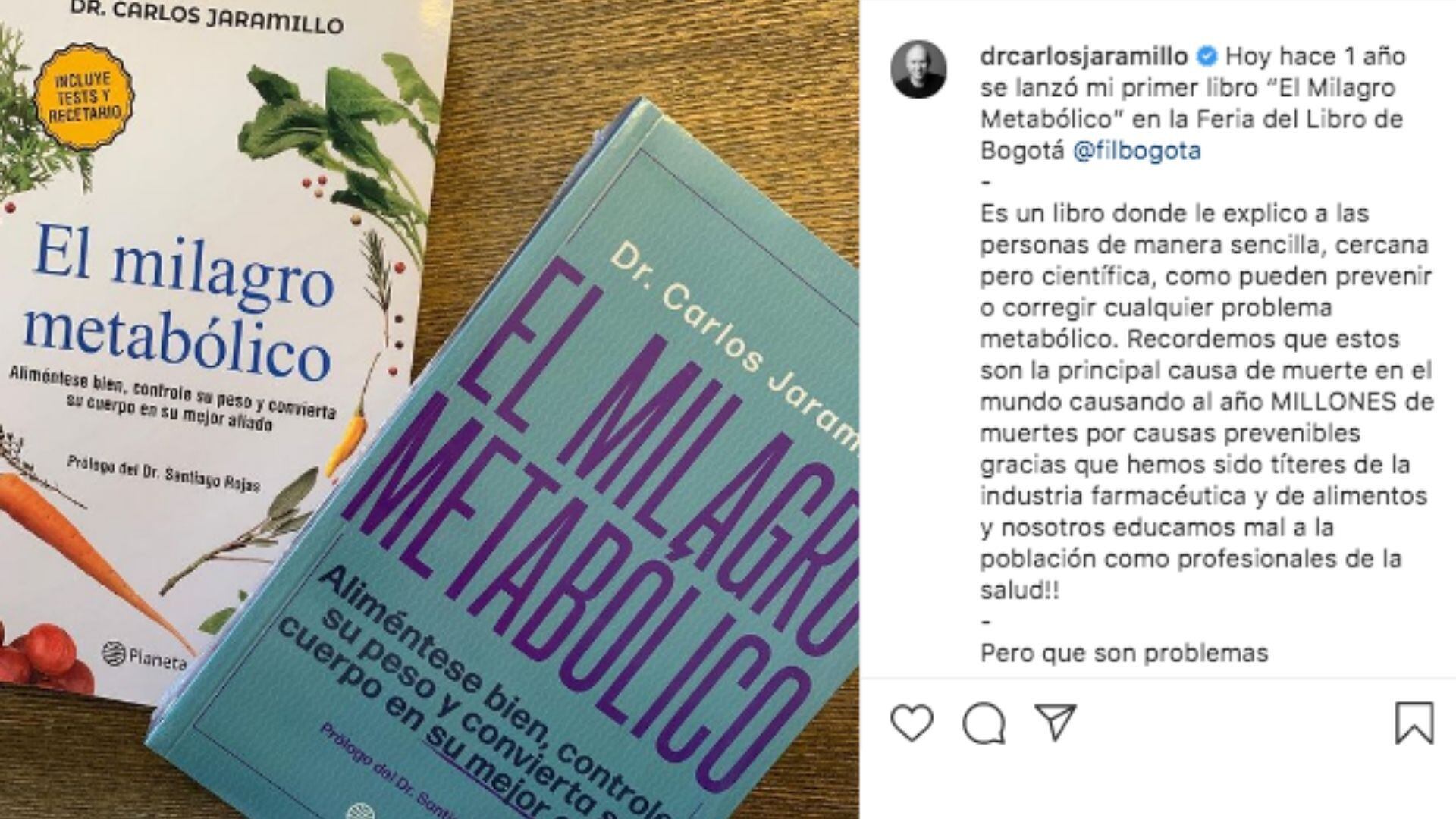Screen dimensions: 1456x819
Task: Click the yellow 'Incluye tests y recetario' badge
Action: [84, 96]
